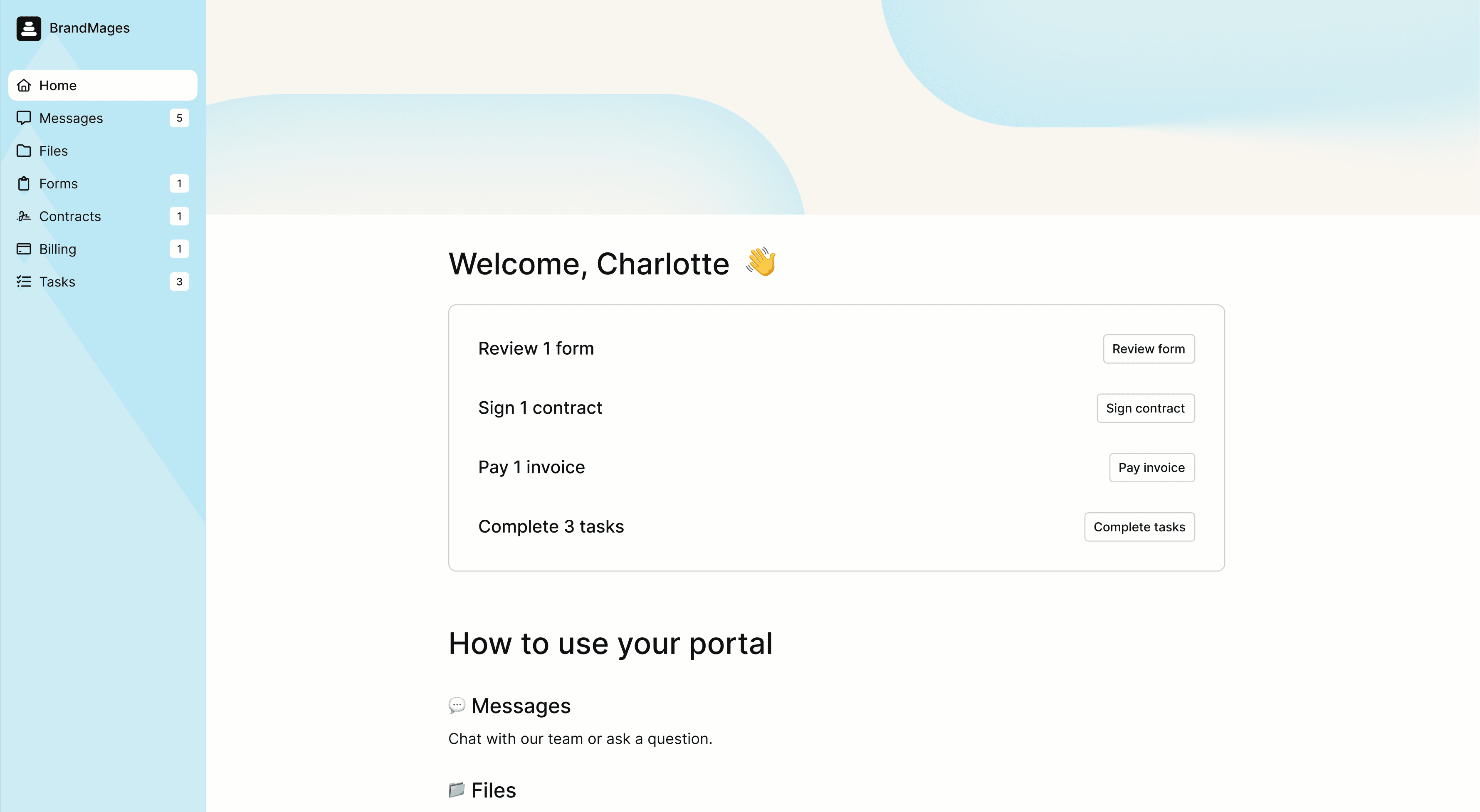
Task: Open the Billing sidebar section
Action: [57, 249]
